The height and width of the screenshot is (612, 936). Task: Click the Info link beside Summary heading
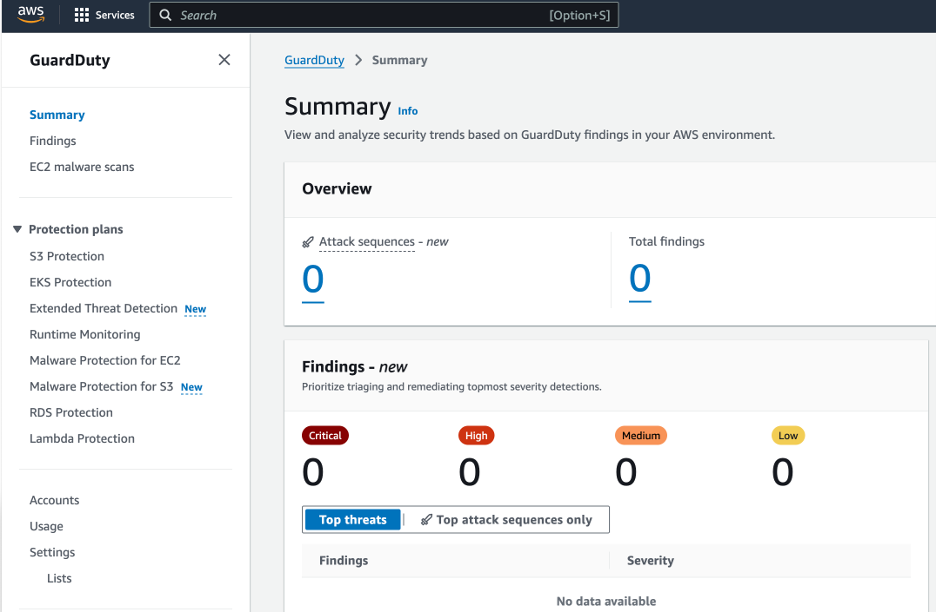408,111
